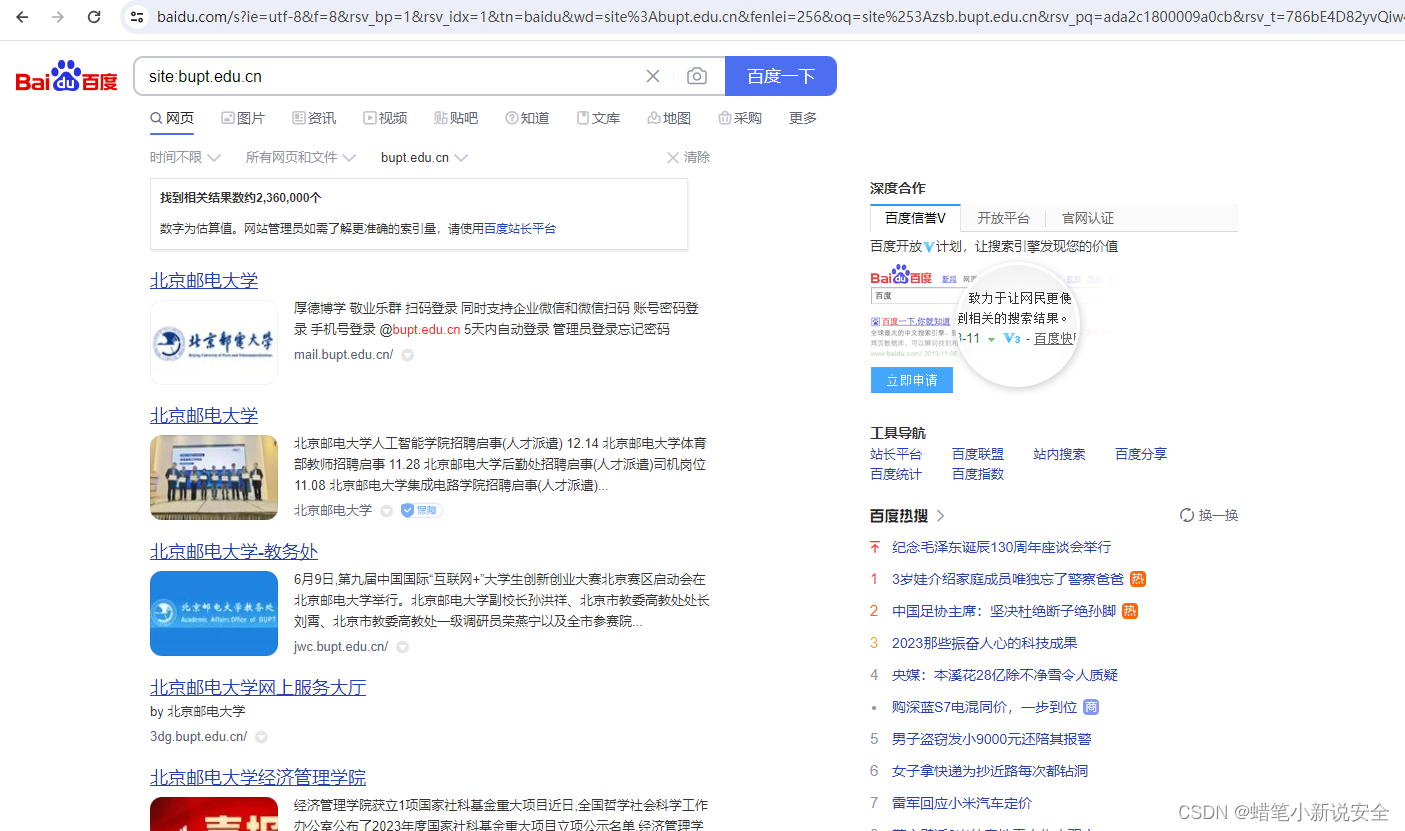Image resolution: width=1405 pixels, height=831 pixels.
Task: Click blue 教务处 thumbnail image
Action: click(x=214, y=613)
